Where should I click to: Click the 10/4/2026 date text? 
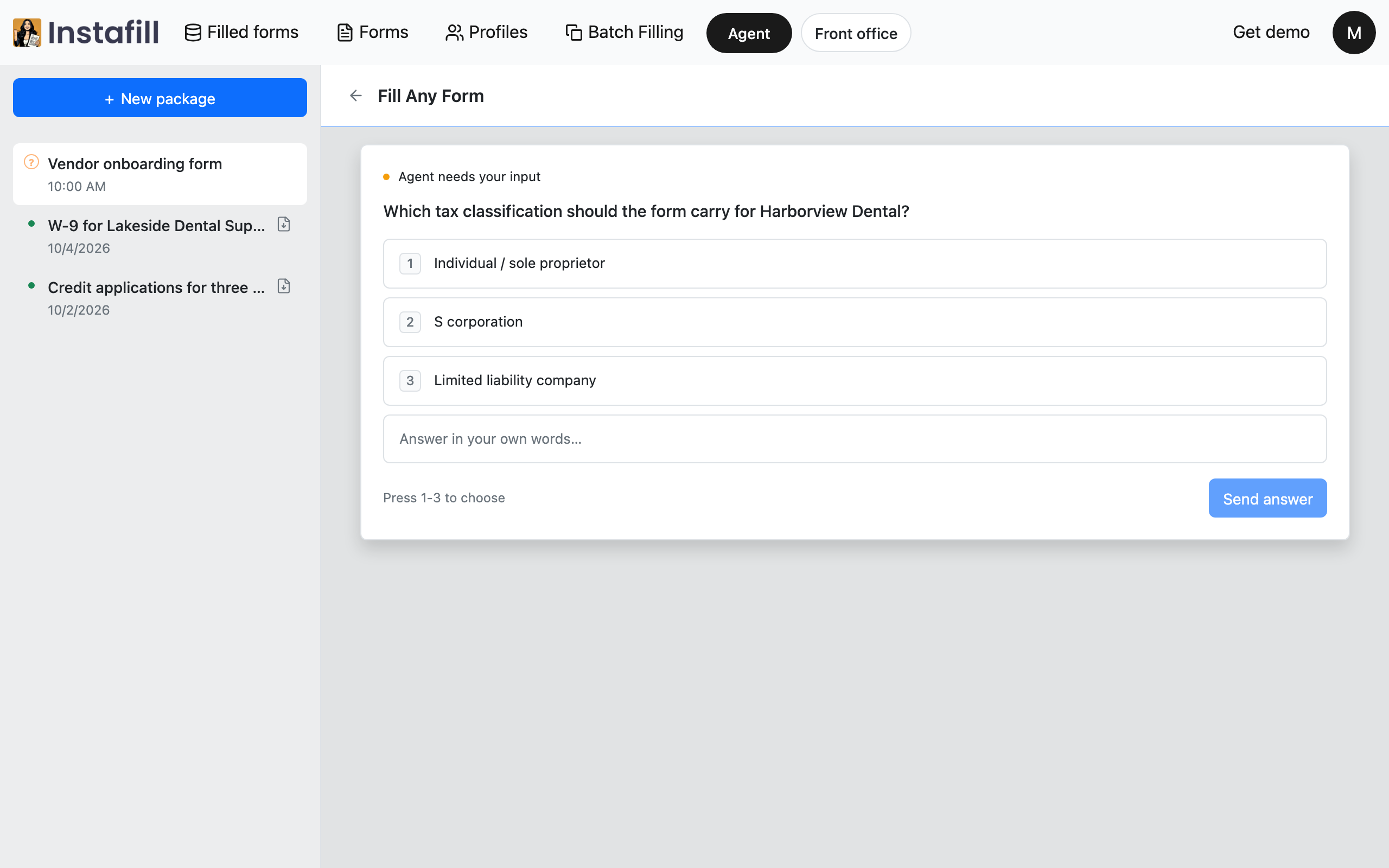tap(79, 248)
